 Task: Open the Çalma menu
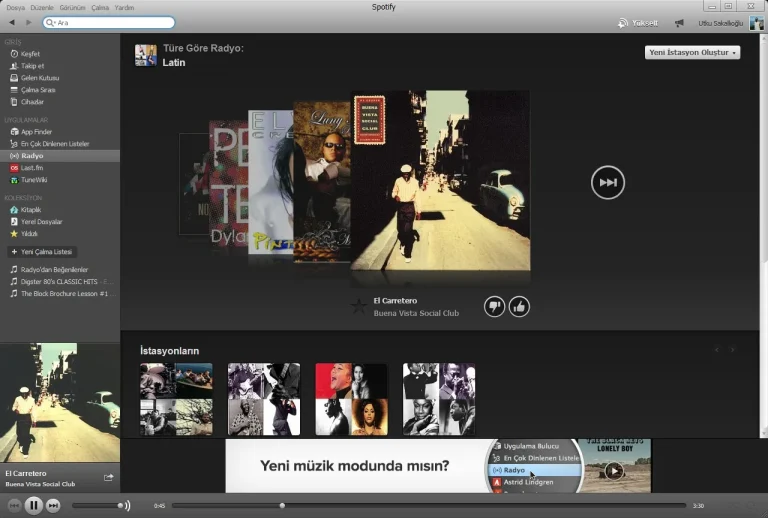pyautogui.click(x=100, y=7)
